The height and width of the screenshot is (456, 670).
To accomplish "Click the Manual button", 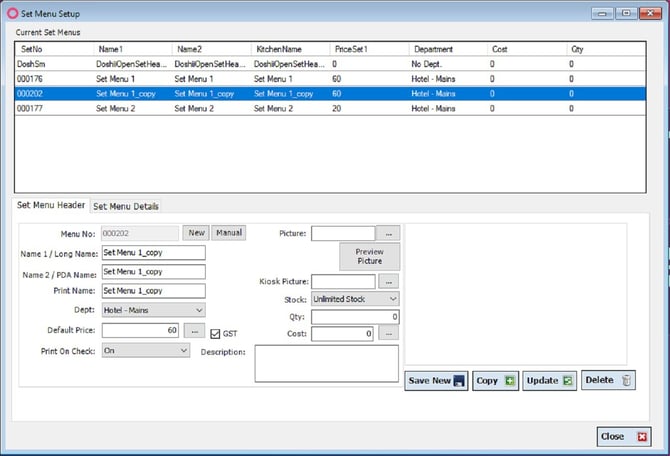I will 229,233.
